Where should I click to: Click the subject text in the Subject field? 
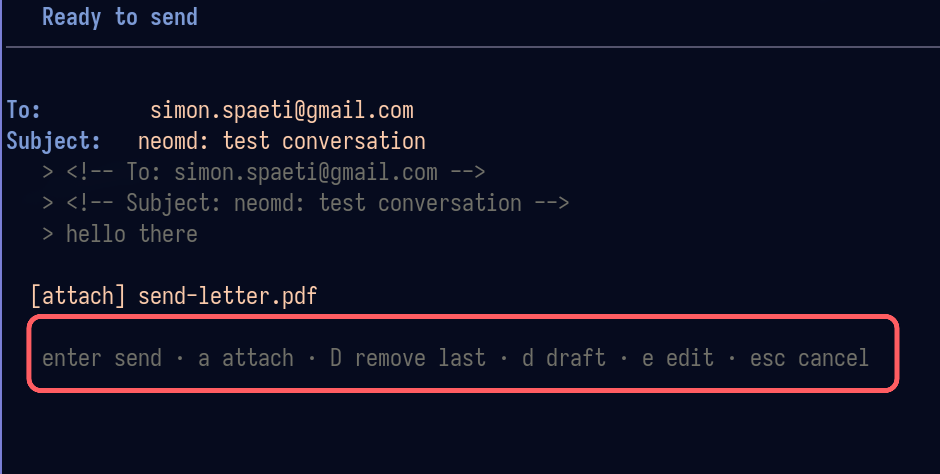click(x=281, y=141)
